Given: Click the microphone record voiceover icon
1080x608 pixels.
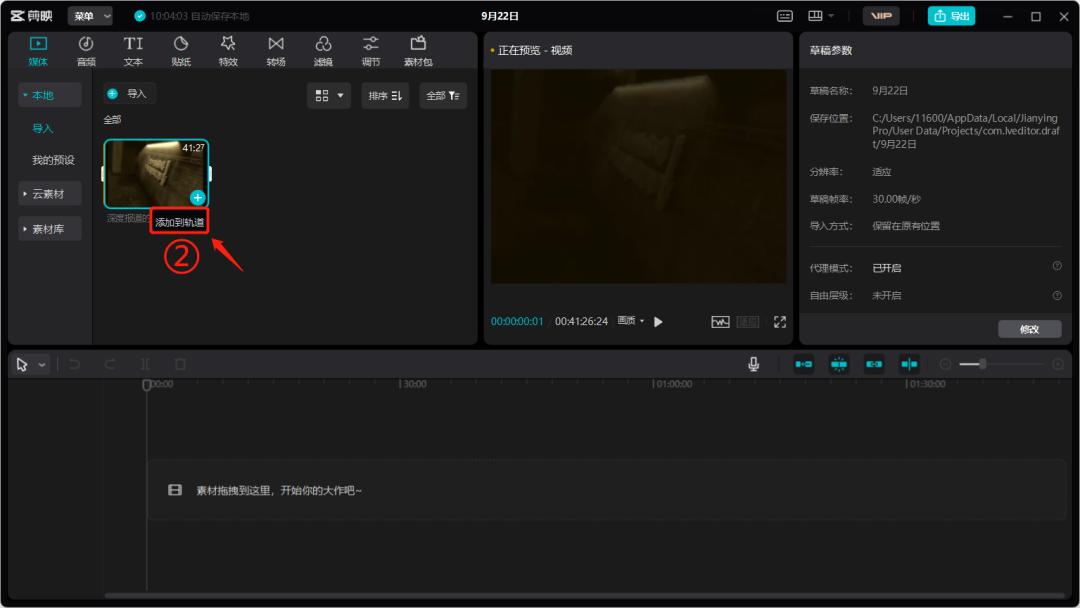Looking at the screenshot, I should (754, 364).
